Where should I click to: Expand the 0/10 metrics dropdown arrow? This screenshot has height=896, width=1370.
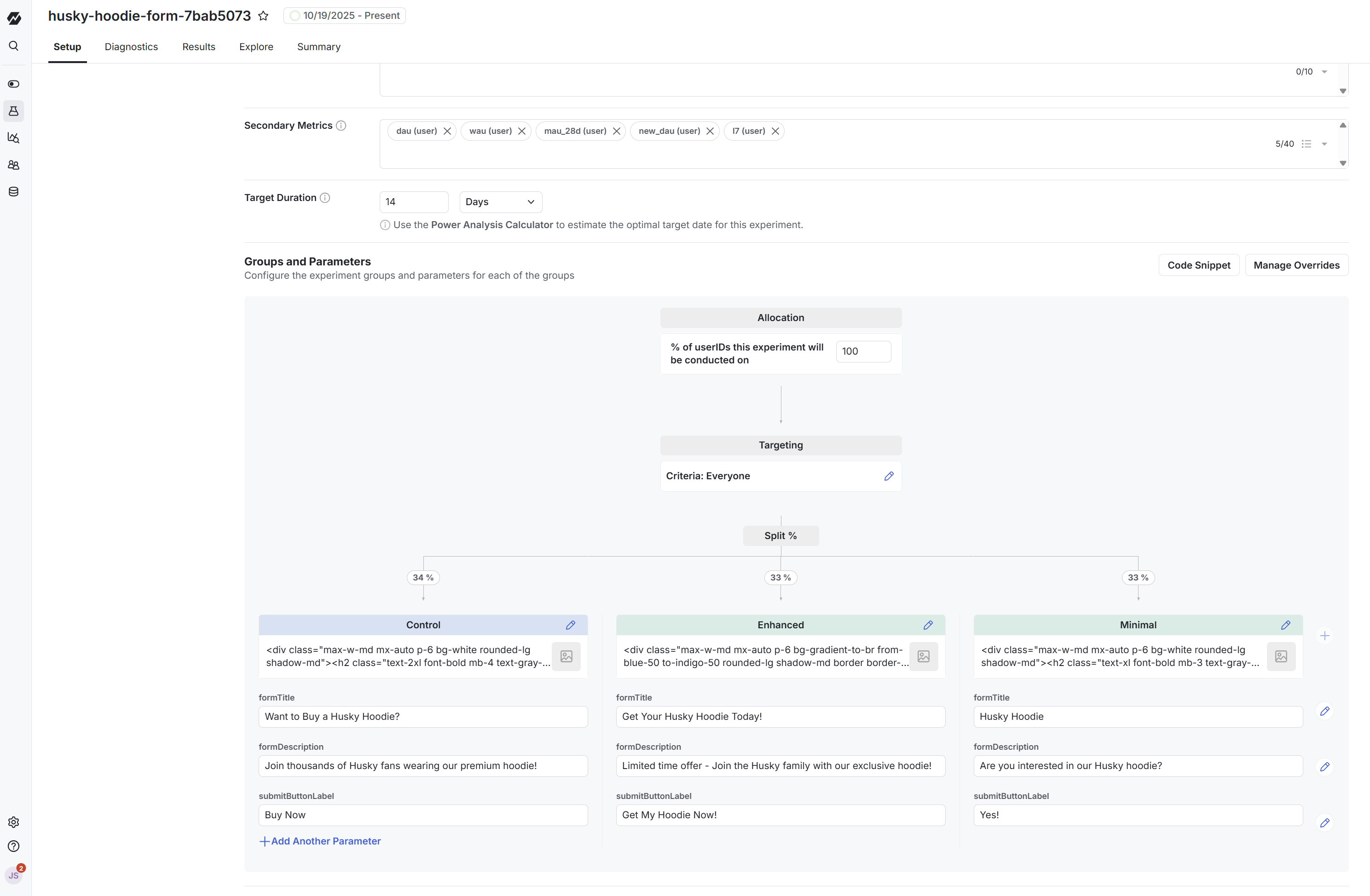[1324, 72]
